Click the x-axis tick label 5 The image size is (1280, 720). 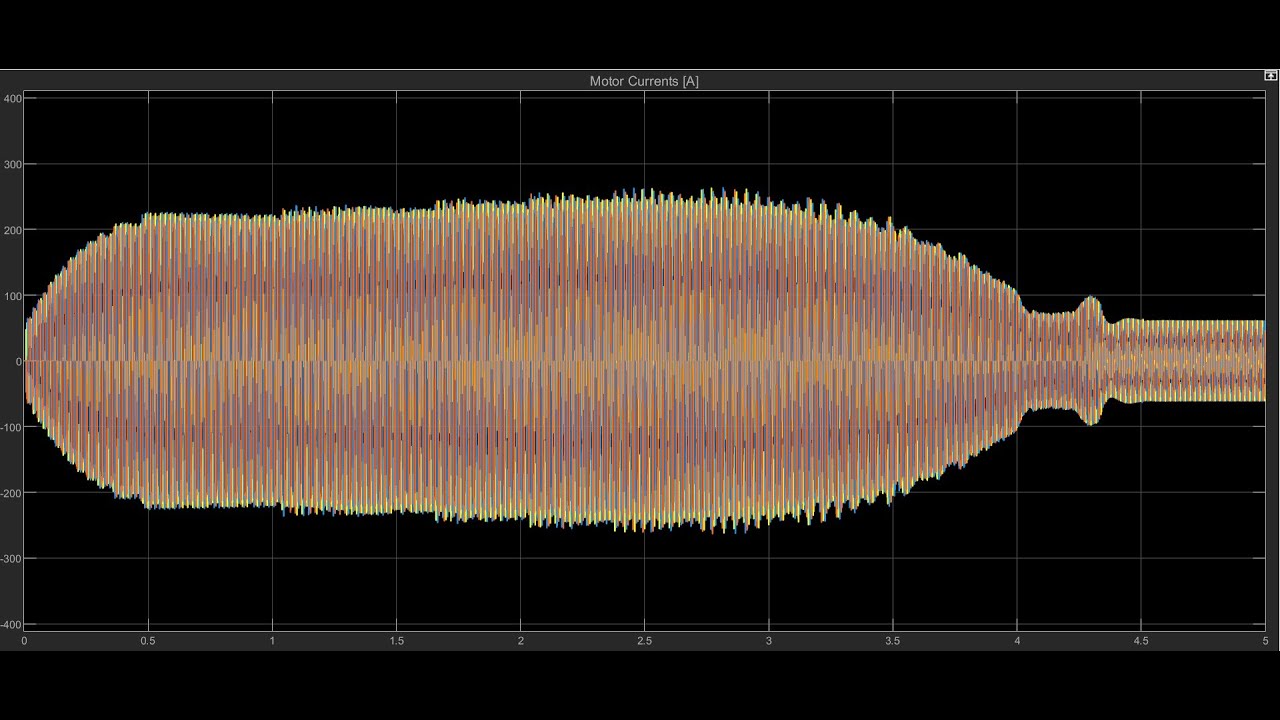pos(1265,641)
